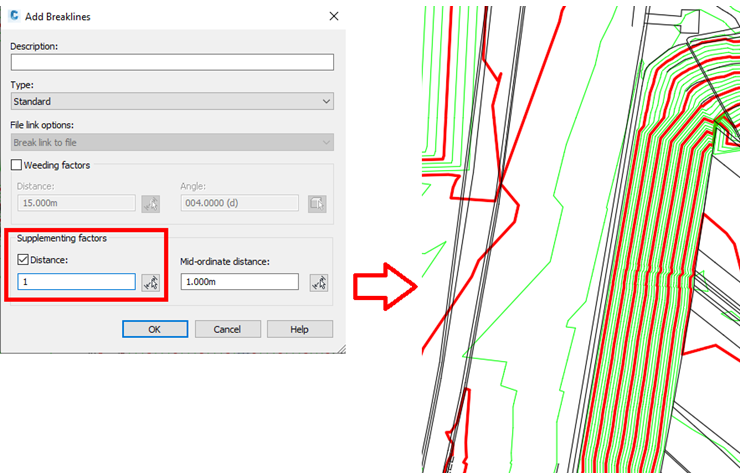The width and height of the screenshot is (744, 473).
Task: Click the Mid-ordinate distance label
Action: coord(225,261)
